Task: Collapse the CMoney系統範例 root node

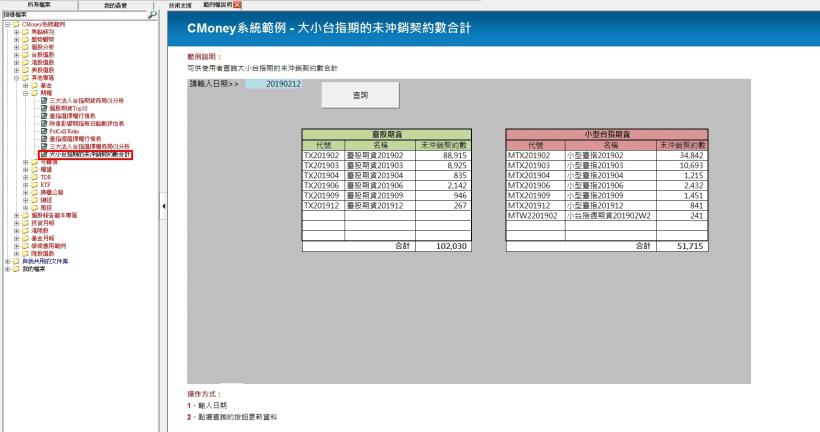Action: pos(7,25)
